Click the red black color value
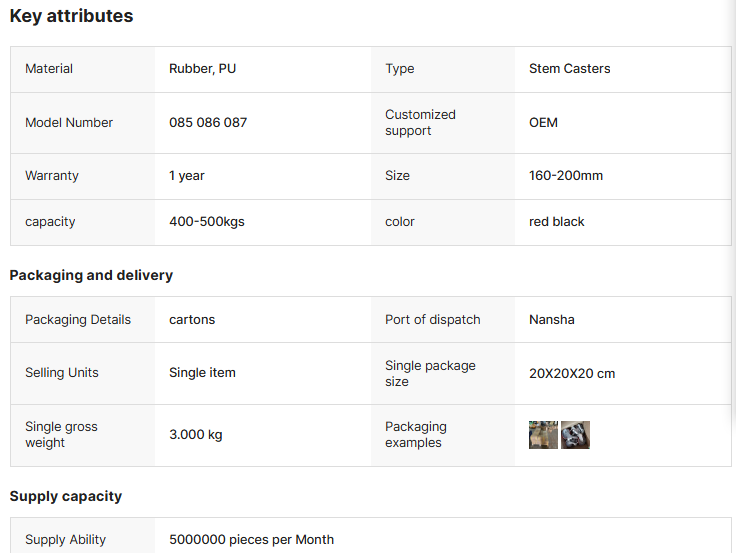 (x=557, y=222)
